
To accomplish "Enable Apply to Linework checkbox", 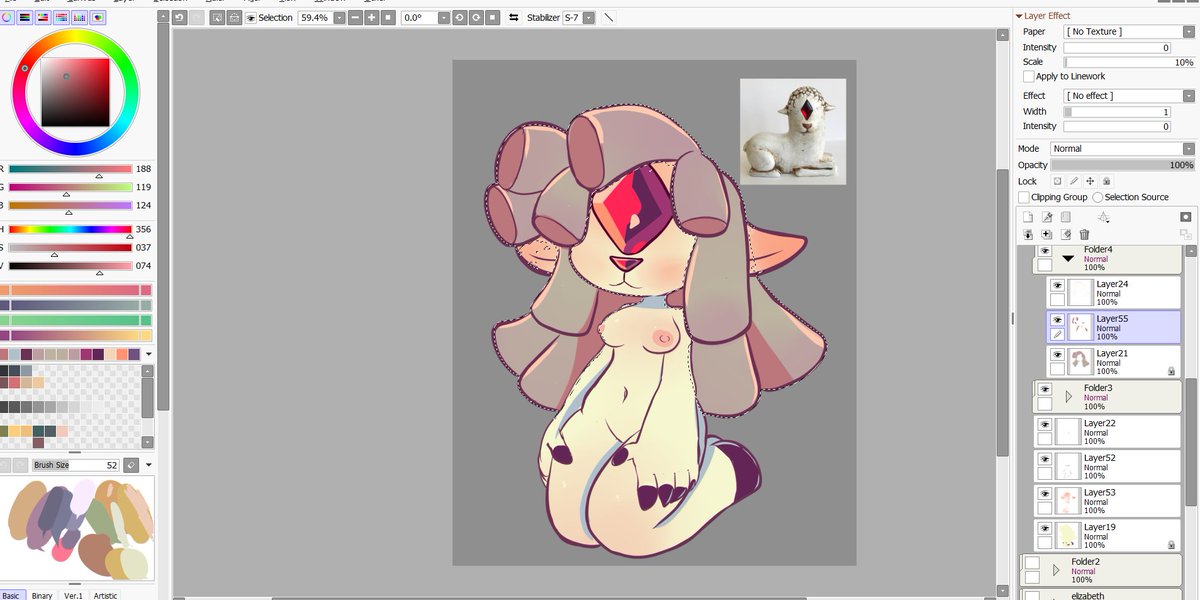I will (x=1028, y=76).
